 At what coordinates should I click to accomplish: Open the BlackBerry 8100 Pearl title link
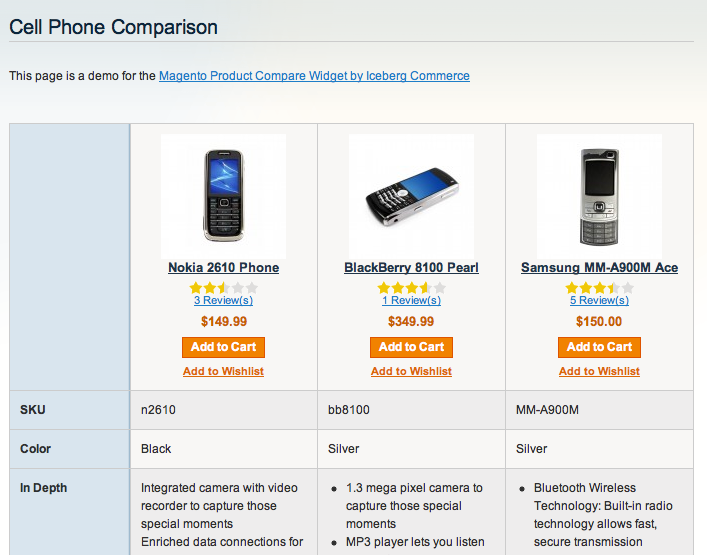[x=411, y=268]
